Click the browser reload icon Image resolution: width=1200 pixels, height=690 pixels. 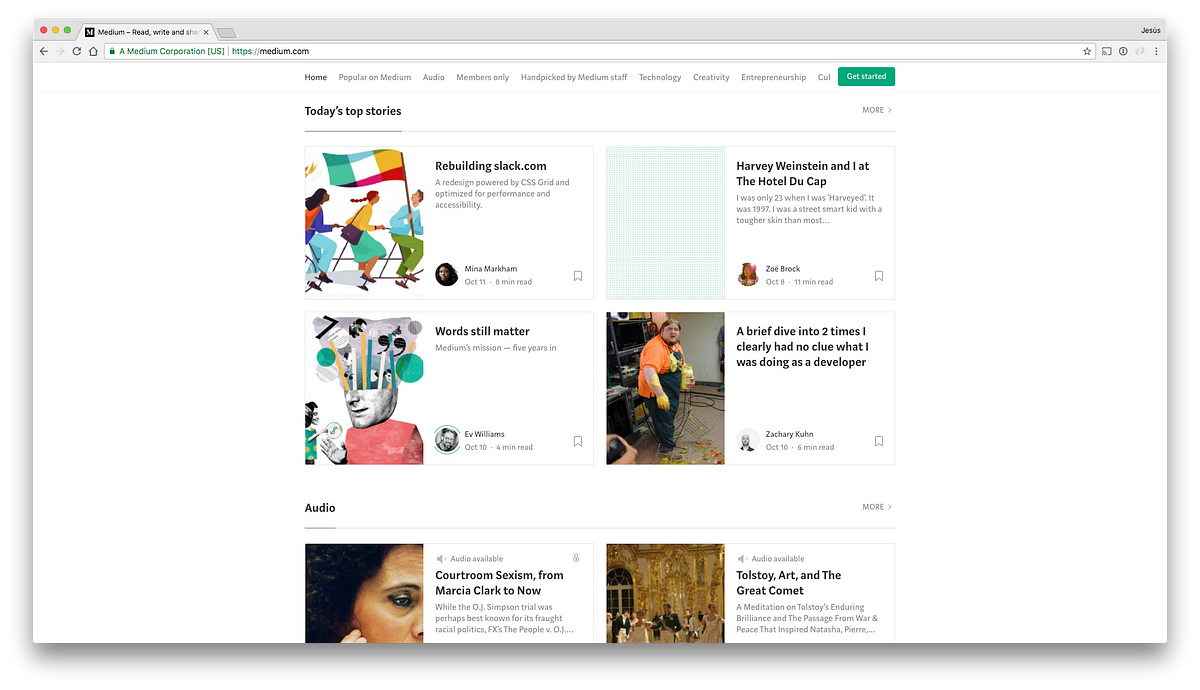coord(77,51)
